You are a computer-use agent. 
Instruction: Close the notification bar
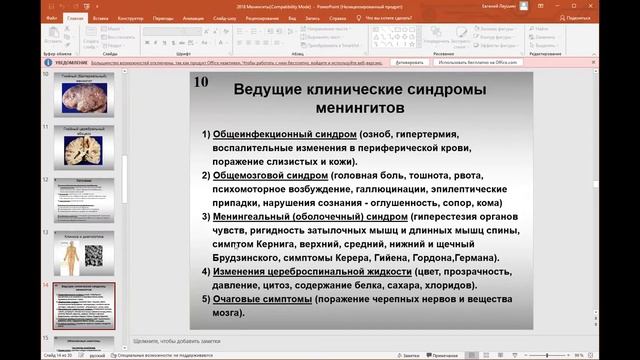point(593,62)
